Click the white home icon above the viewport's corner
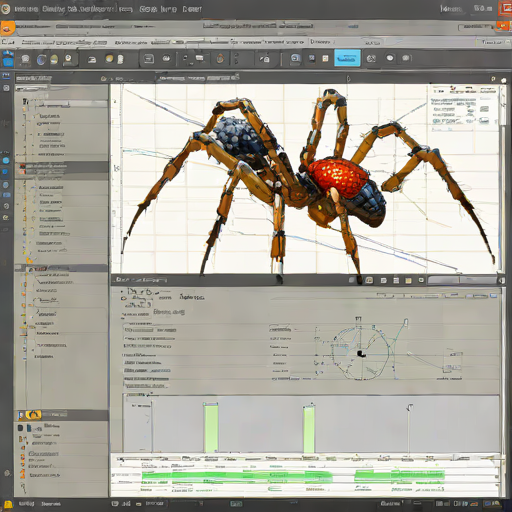 (x=503, y=80)
